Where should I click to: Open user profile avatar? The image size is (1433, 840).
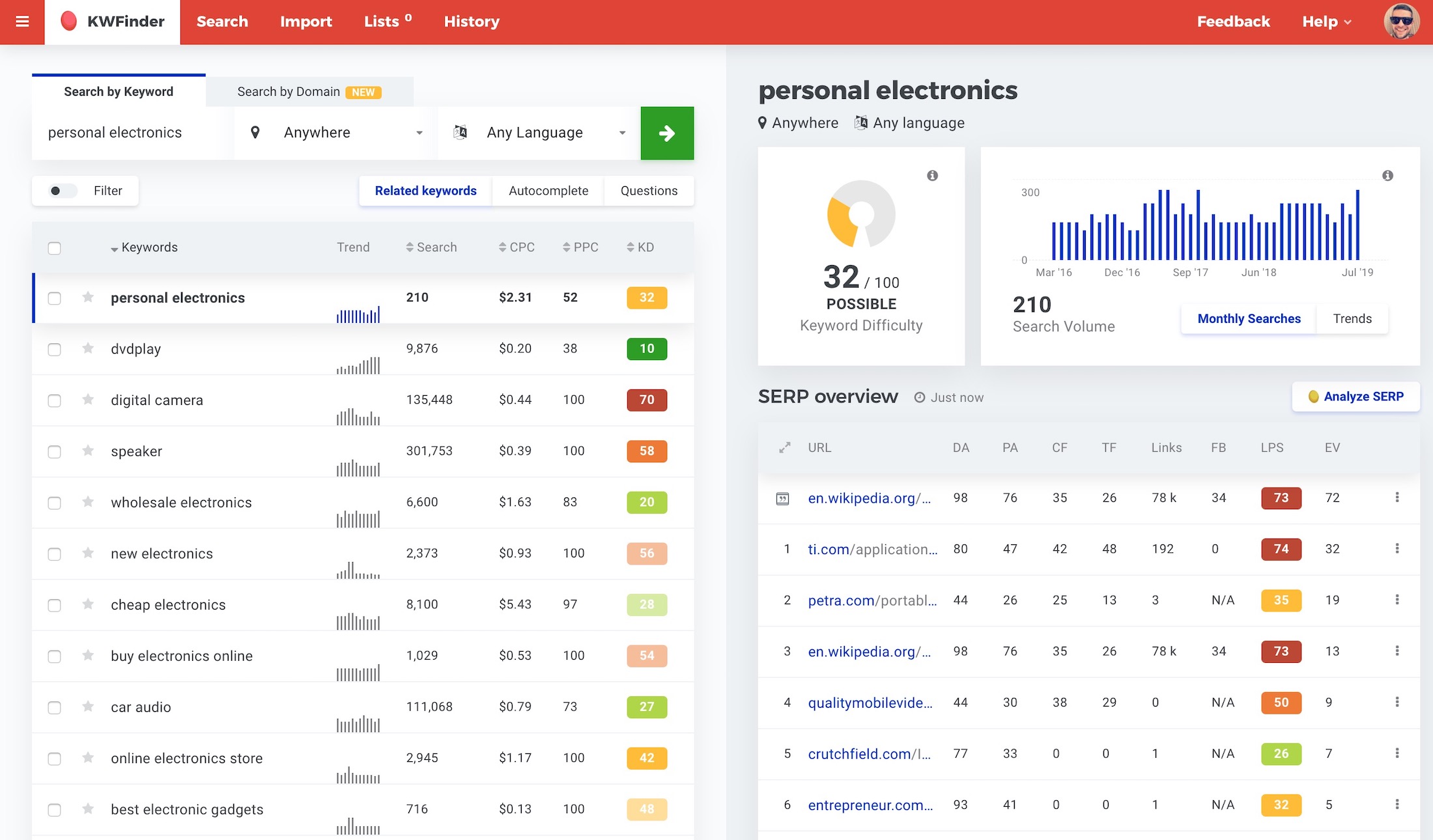(x=1401, y=21)
